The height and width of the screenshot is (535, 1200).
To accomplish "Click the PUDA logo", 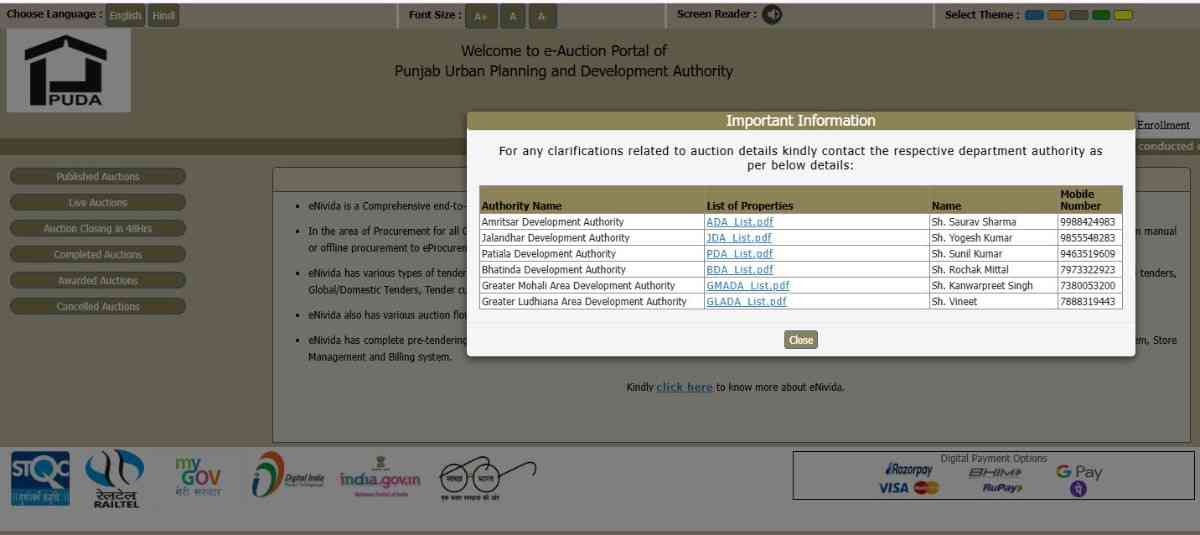I will click(68, 71).
